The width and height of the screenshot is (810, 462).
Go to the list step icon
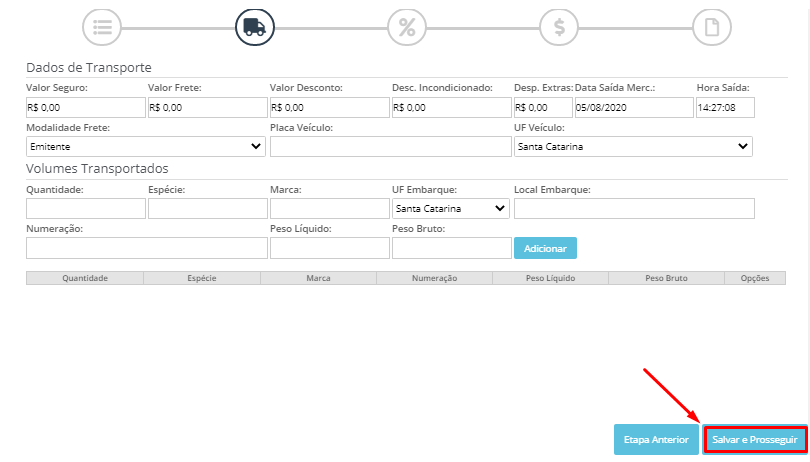[102, 27]
